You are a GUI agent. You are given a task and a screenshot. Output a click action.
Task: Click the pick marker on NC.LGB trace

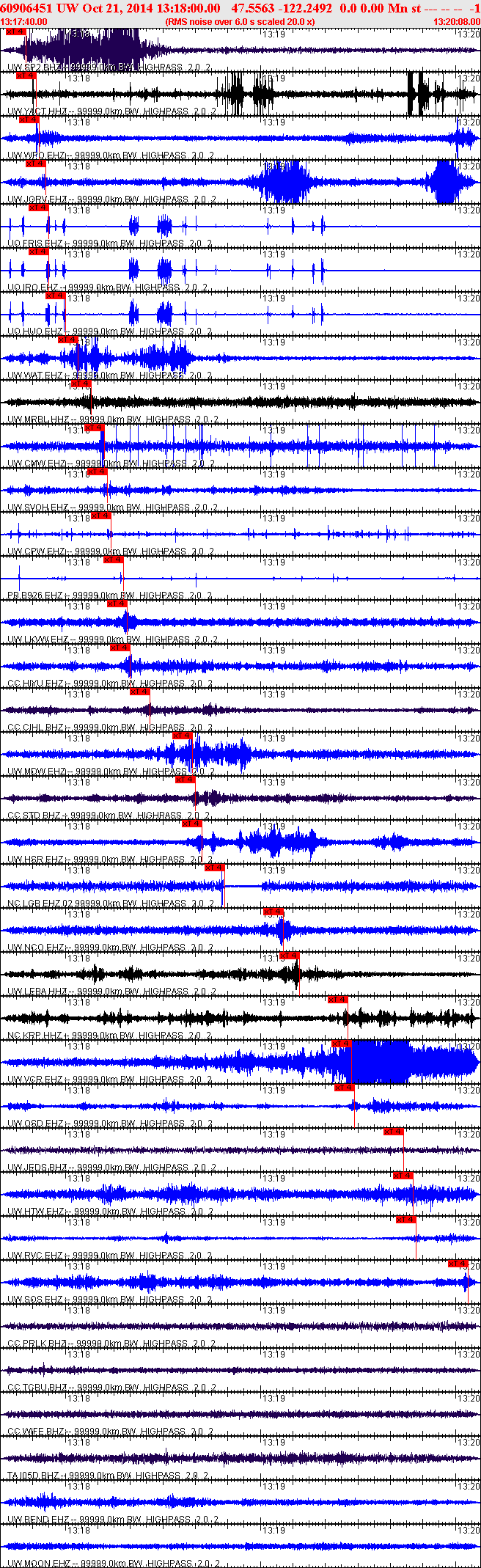[x=214, y=868]
